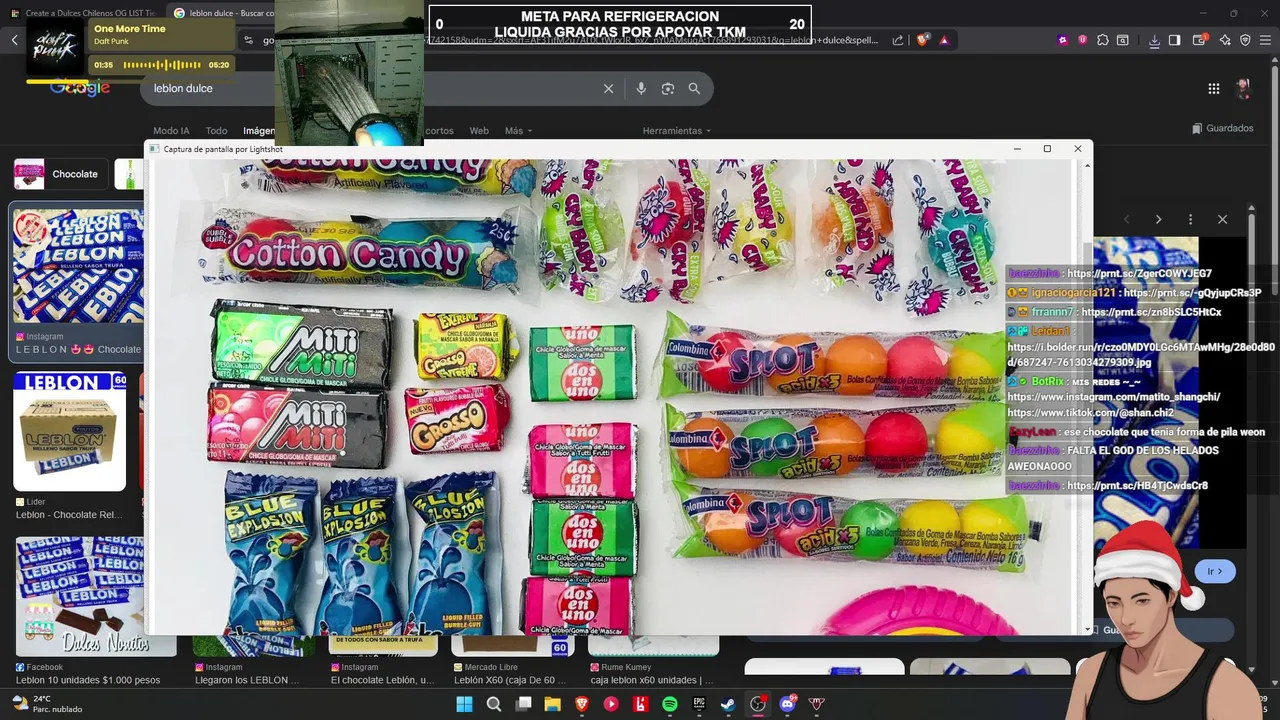Click the browser back arrow
1280x720 pixels.
click(15, 40)
